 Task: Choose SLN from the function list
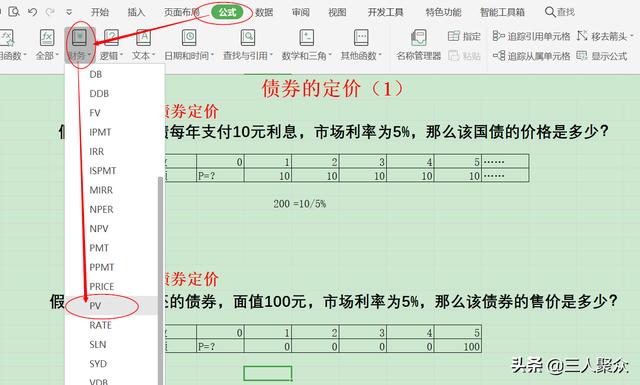pos(111,344)
